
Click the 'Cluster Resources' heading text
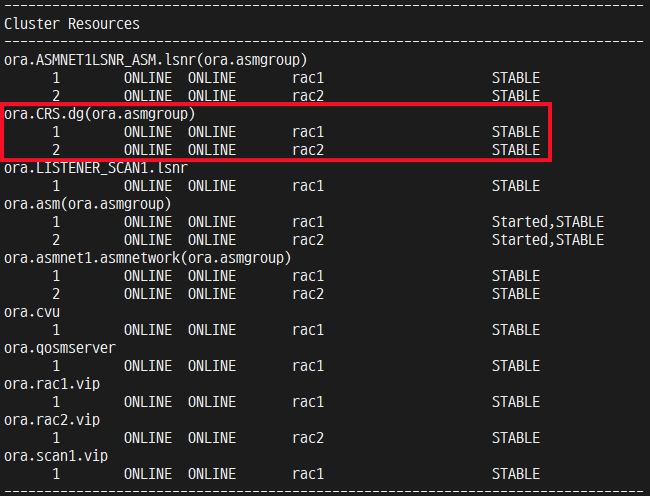pos(72,24)
